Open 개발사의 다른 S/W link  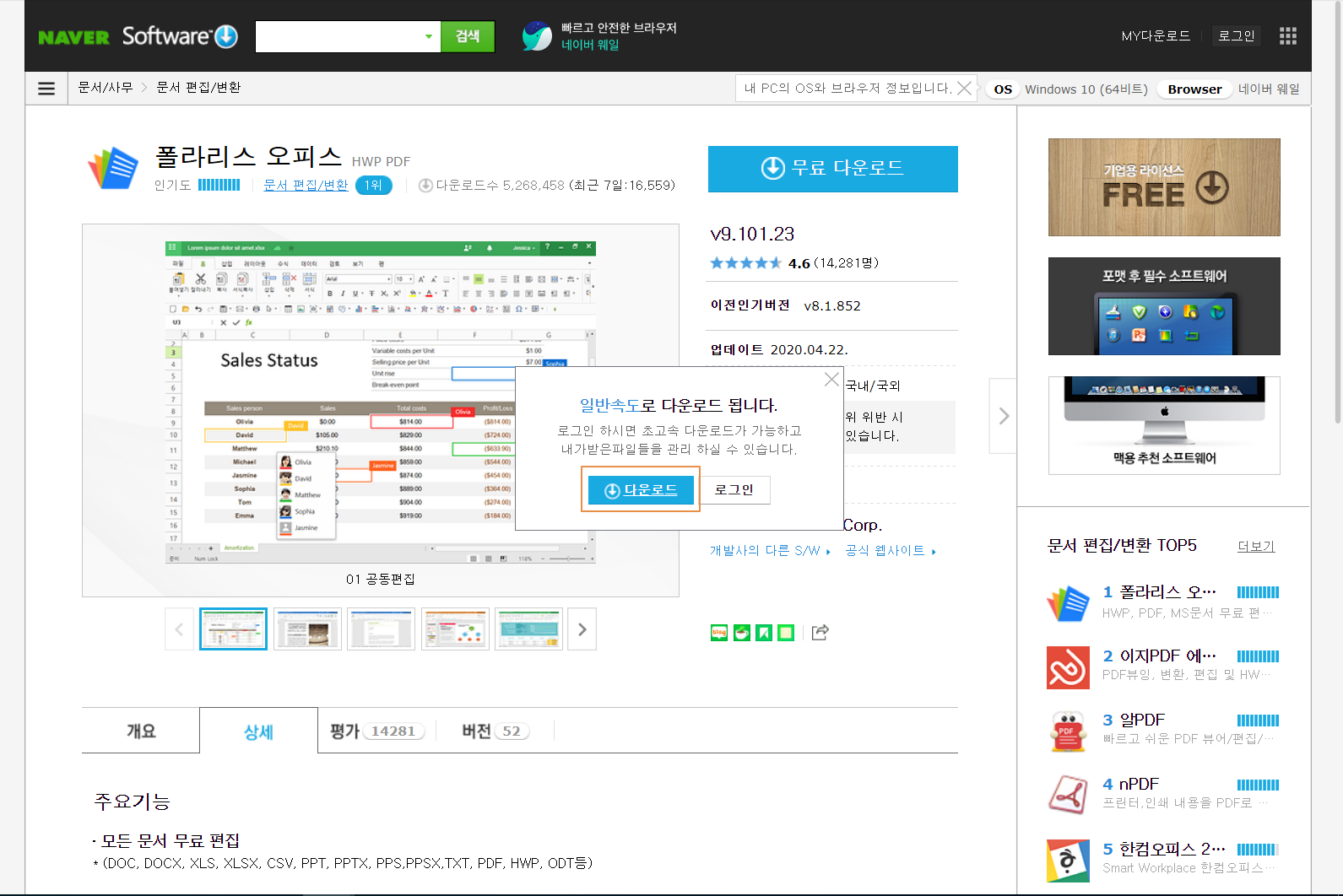[770, 551]
